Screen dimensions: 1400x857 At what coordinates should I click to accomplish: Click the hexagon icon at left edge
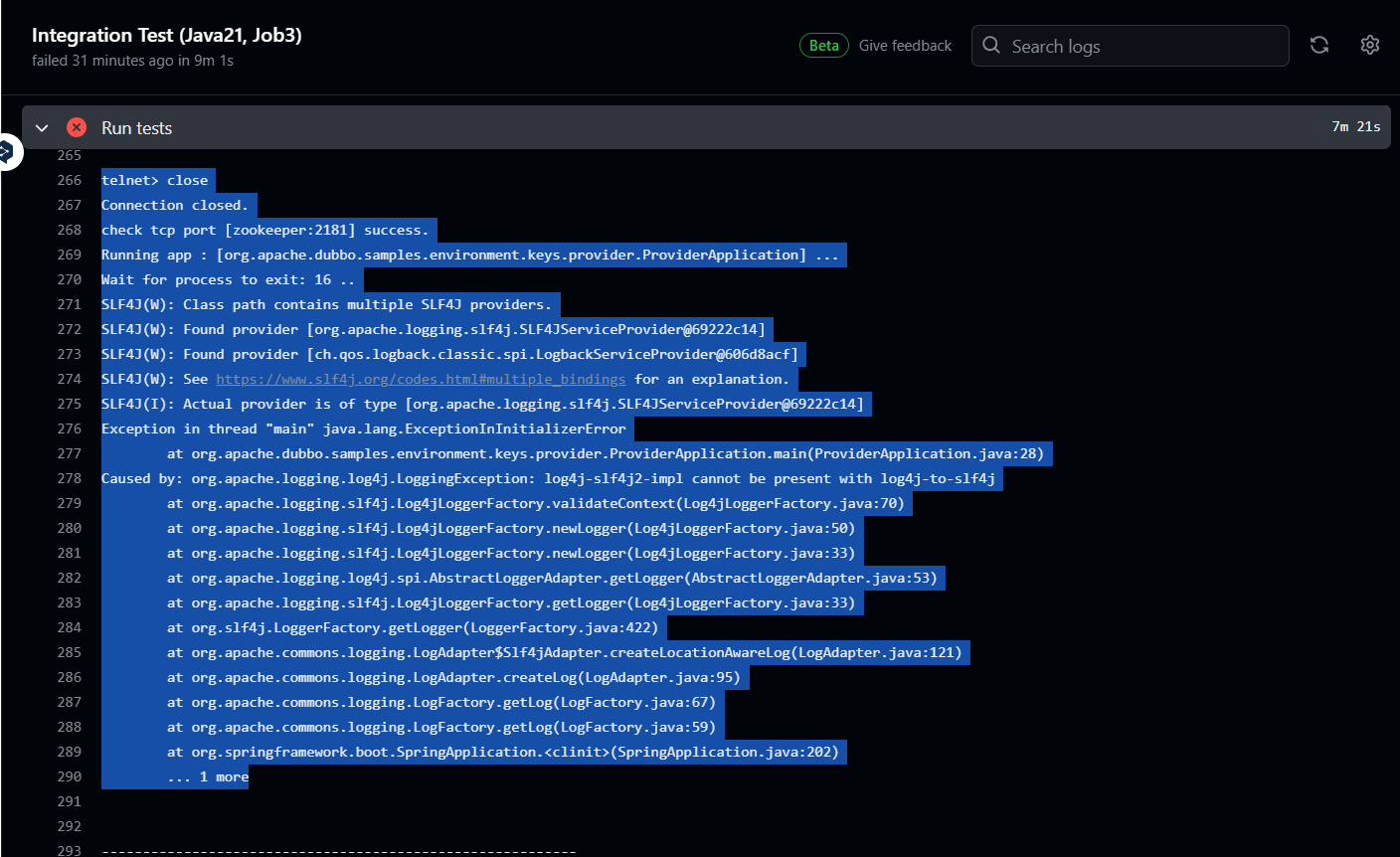click(6, 152)
